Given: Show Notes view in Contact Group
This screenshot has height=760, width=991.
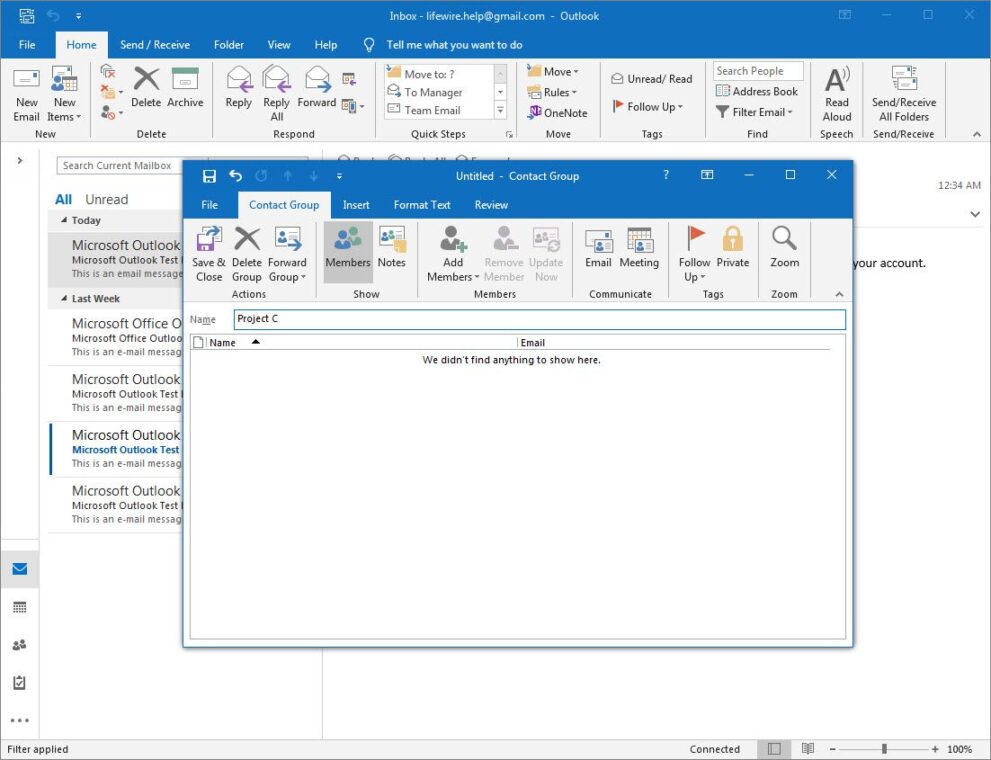Looking at the screenshot, I should [x=391, y=248].
